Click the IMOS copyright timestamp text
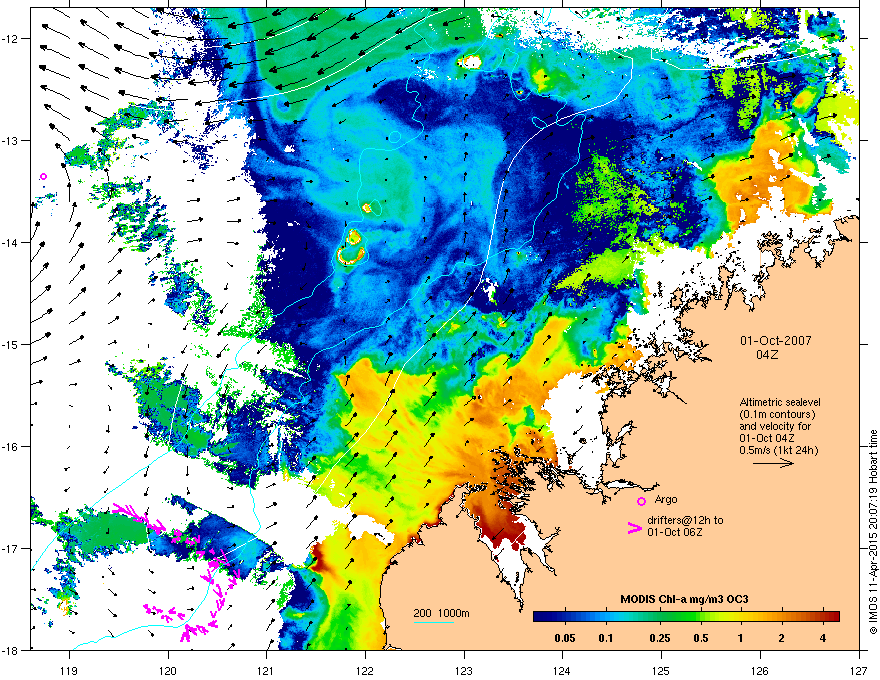Screen dimensions: 880x680 click(x=873, y=532)
